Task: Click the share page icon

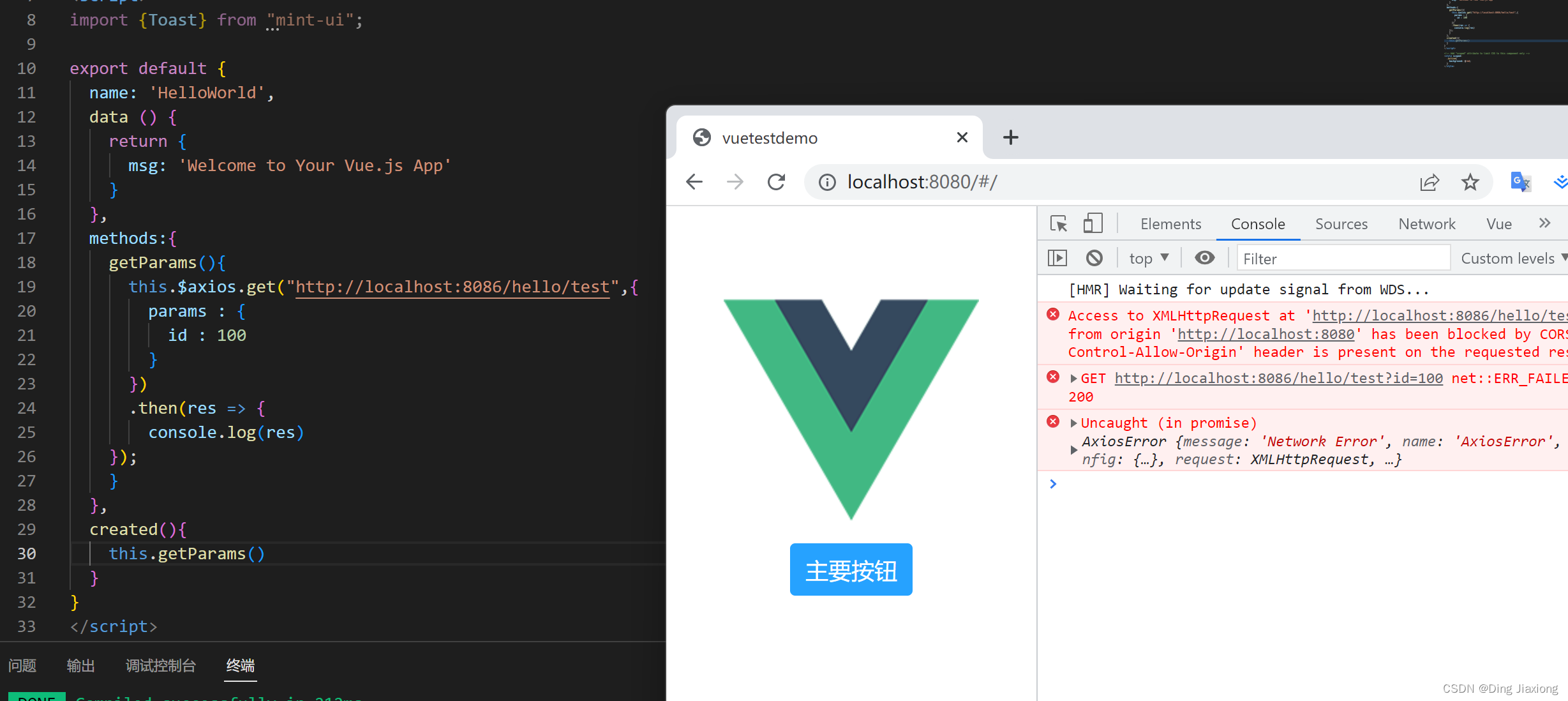Action: (1430, 183)
